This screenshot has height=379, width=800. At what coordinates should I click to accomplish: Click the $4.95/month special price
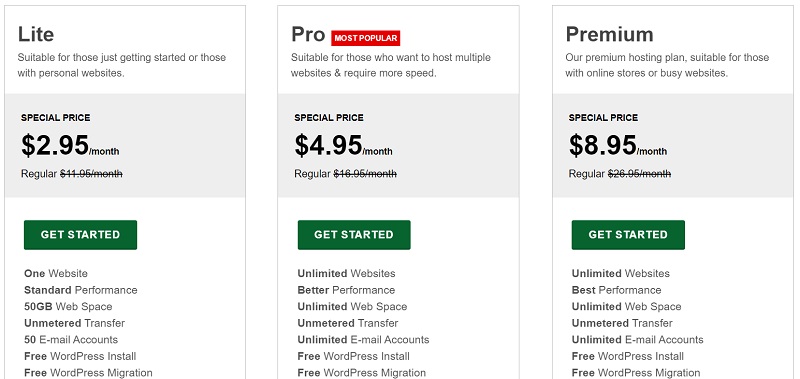coord(343,145)
